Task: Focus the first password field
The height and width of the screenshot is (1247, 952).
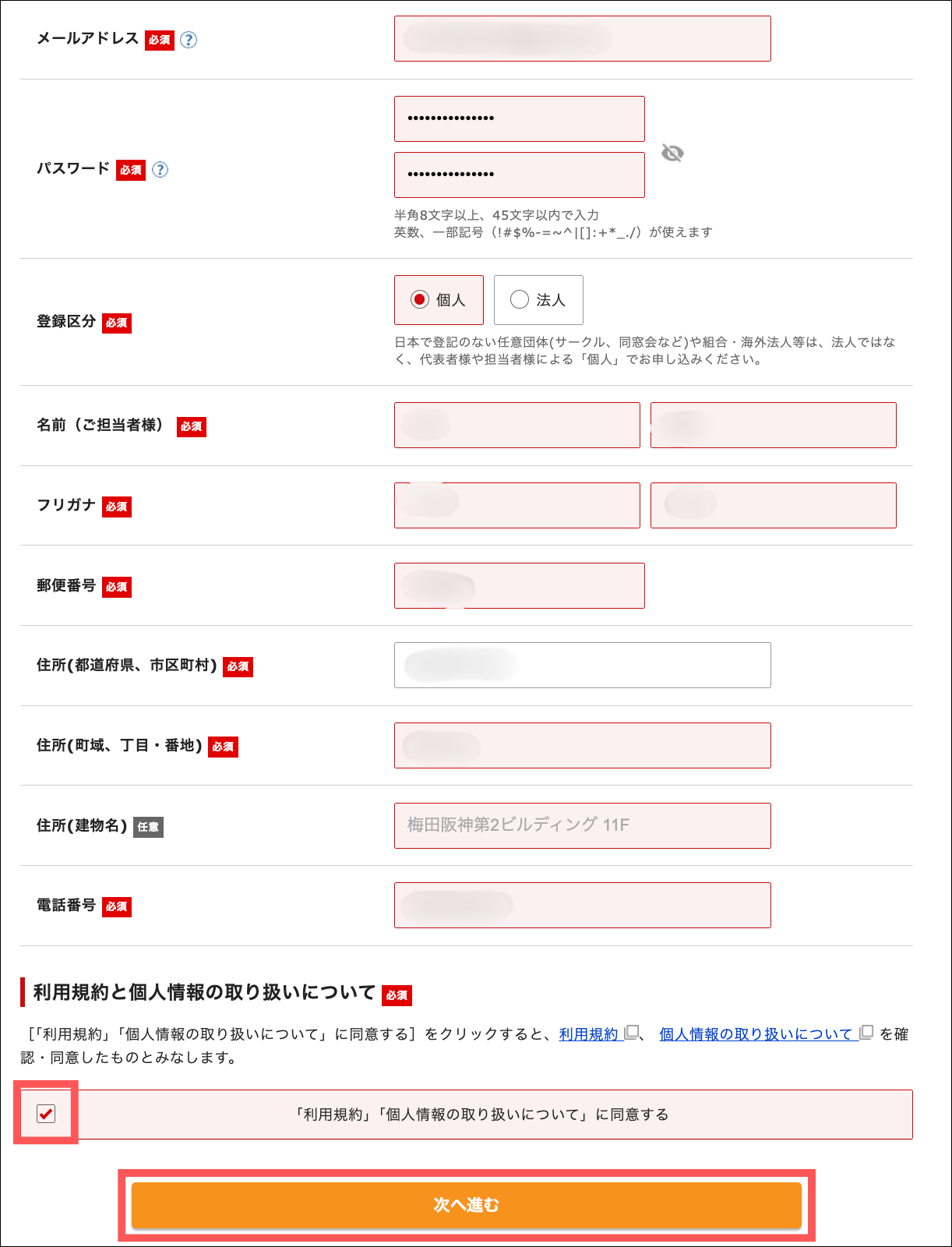Action: click(x=519, y=118)
